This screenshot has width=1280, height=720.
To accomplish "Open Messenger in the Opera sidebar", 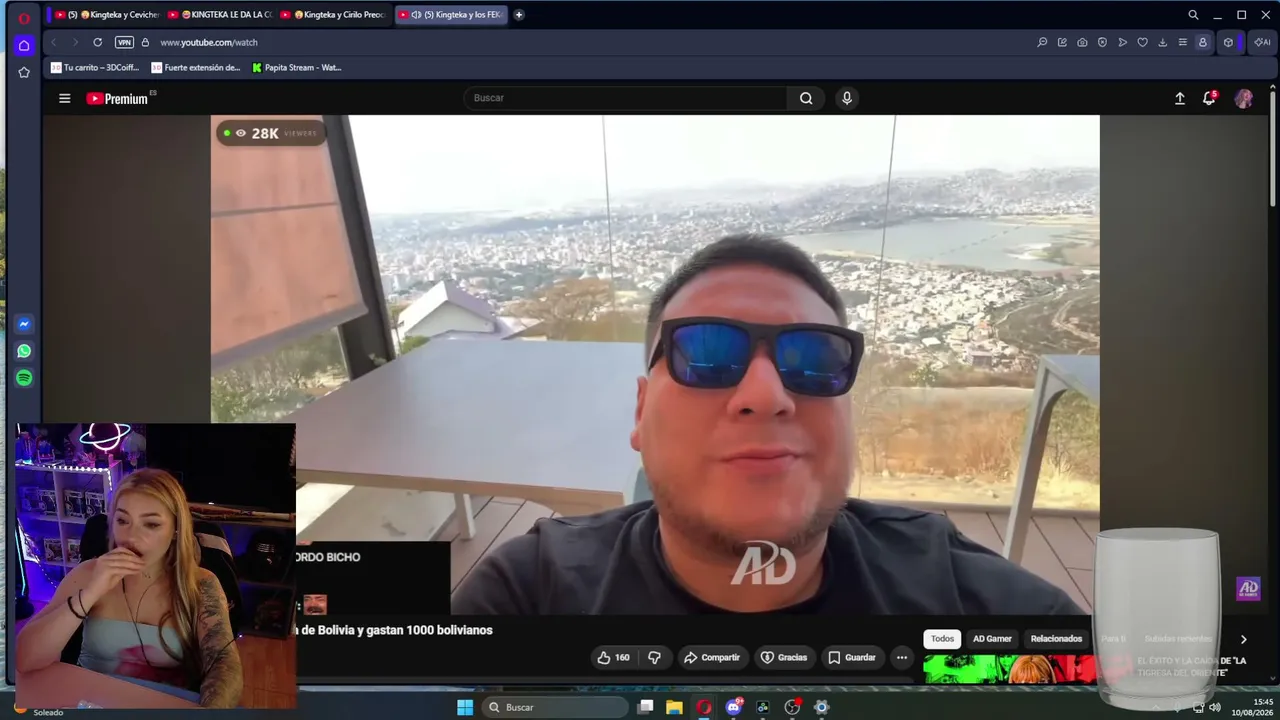I will [x=24, y=324].
